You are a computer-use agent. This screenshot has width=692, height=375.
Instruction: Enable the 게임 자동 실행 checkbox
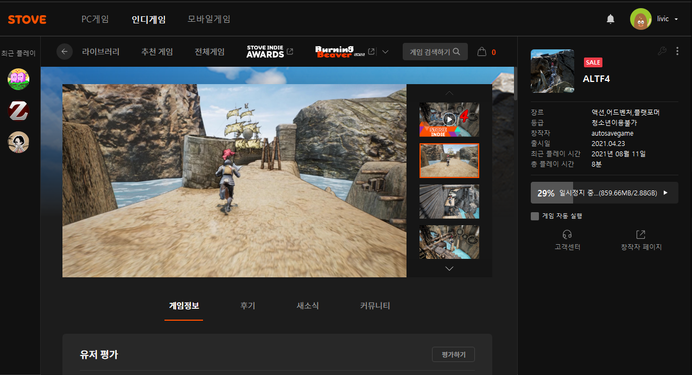click(534, 216)
